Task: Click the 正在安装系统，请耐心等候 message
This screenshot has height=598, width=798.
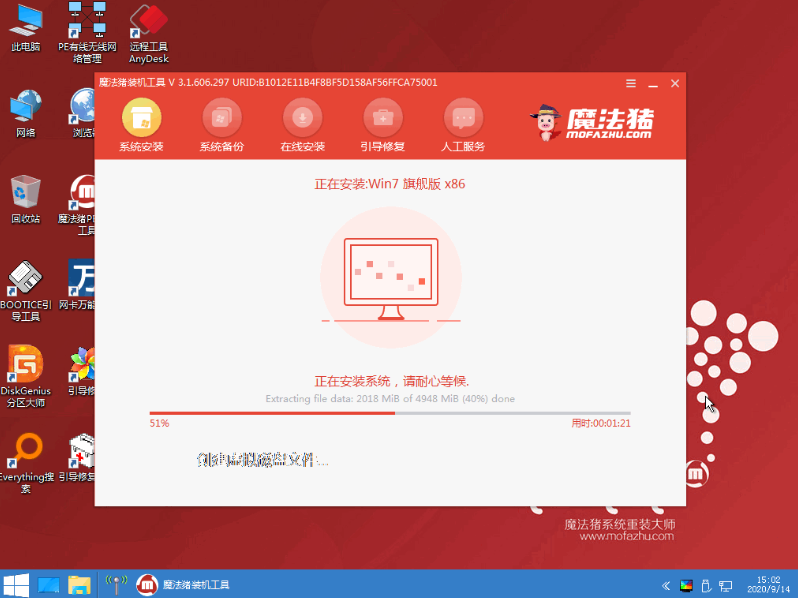Action: [391, 381]
